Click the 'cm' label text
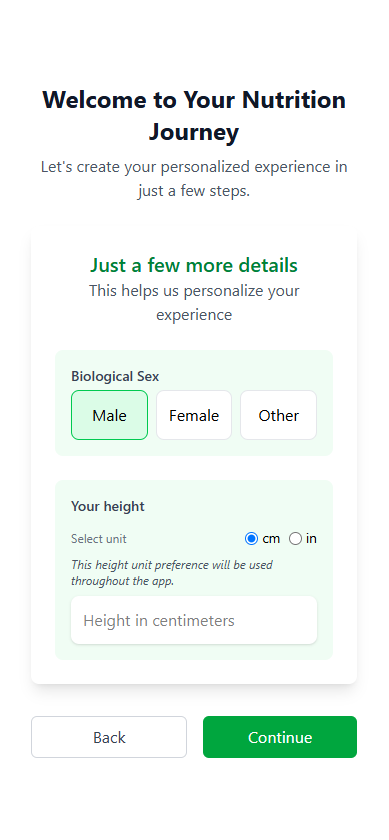 coord(271,539)
